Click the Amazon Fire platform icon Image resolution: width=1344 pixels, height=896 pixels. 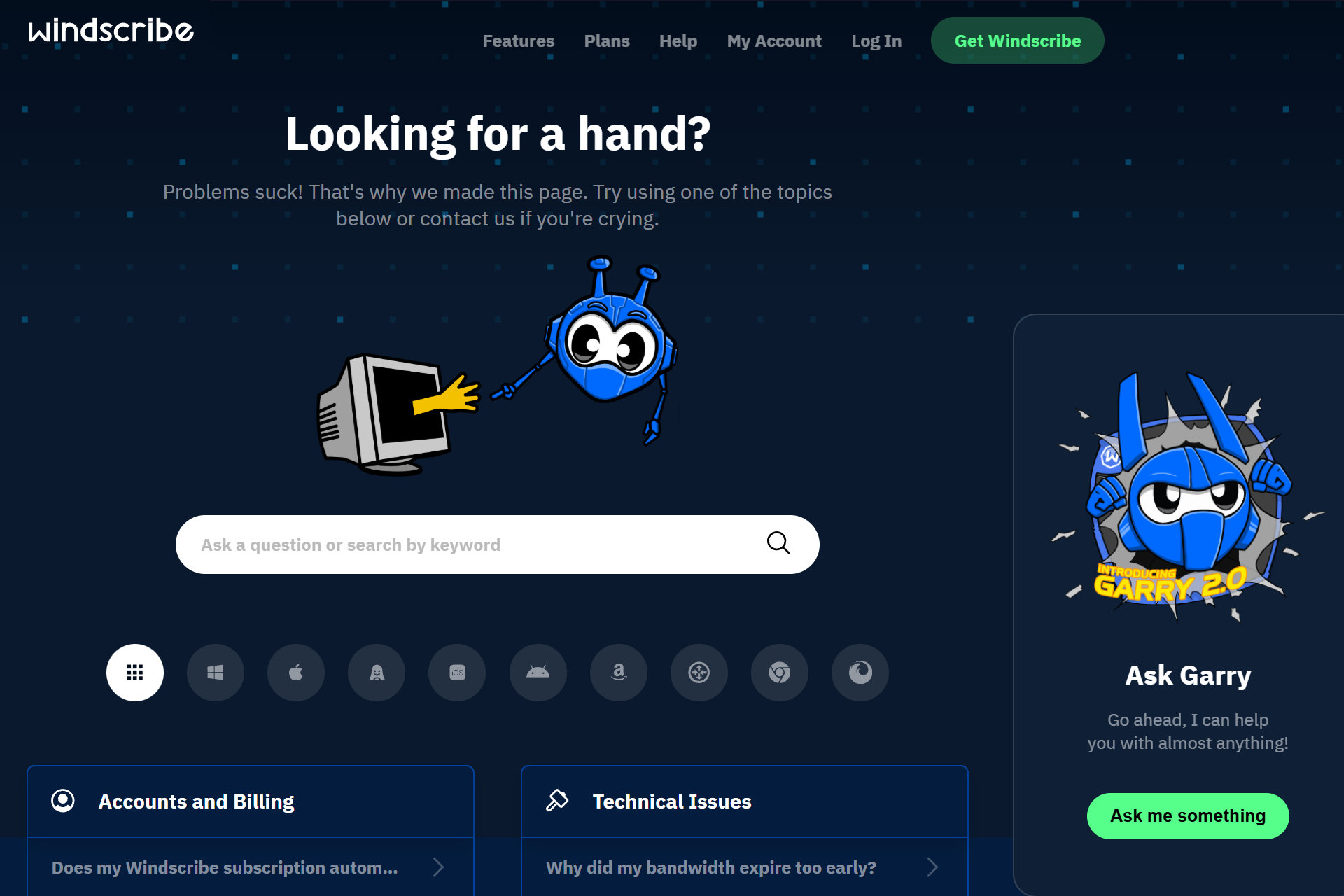click(618, 672)
